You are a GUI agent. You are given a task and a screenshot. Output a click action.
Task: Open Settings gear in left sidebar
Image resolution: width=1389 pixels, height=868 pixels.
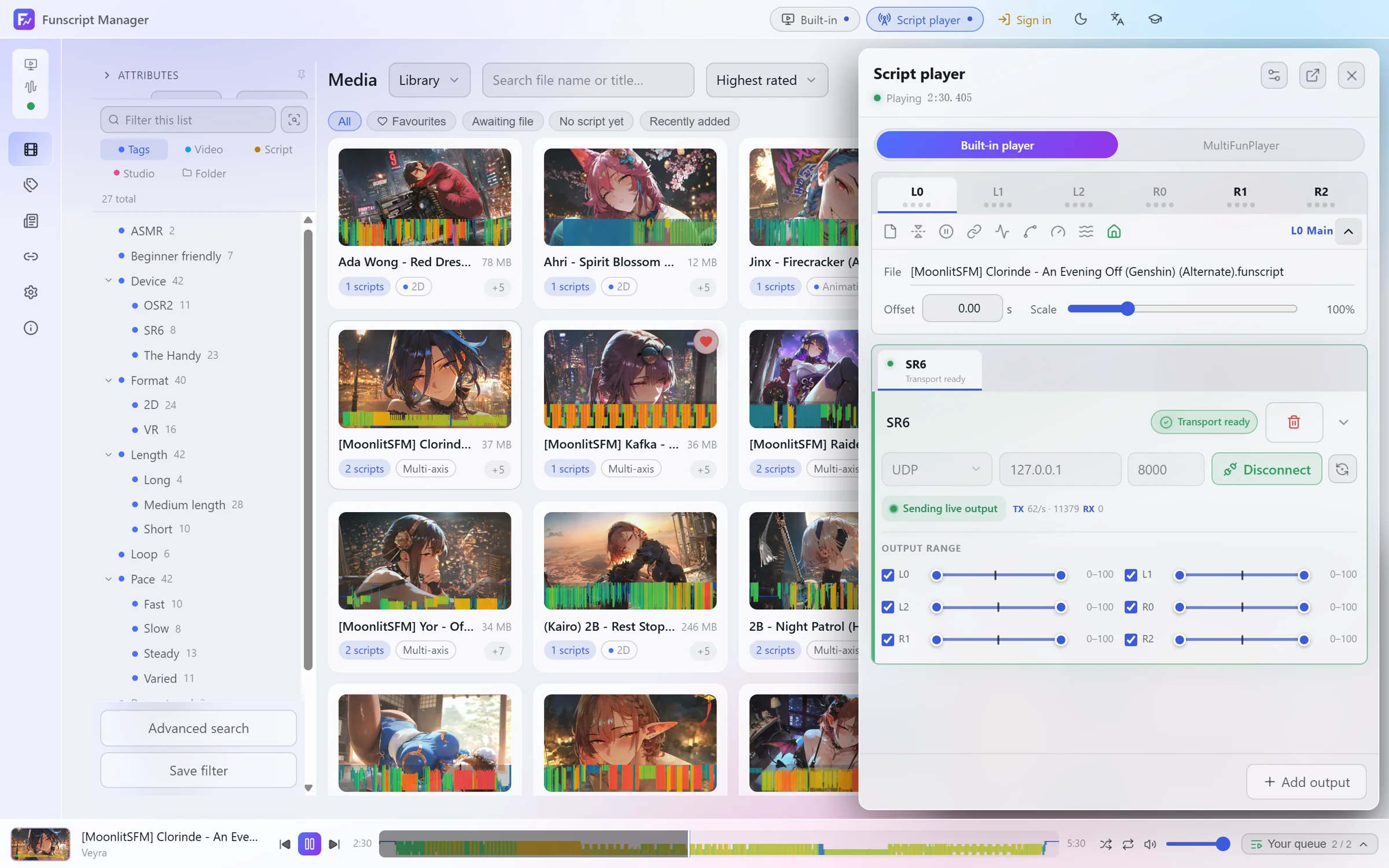(31, 292)
